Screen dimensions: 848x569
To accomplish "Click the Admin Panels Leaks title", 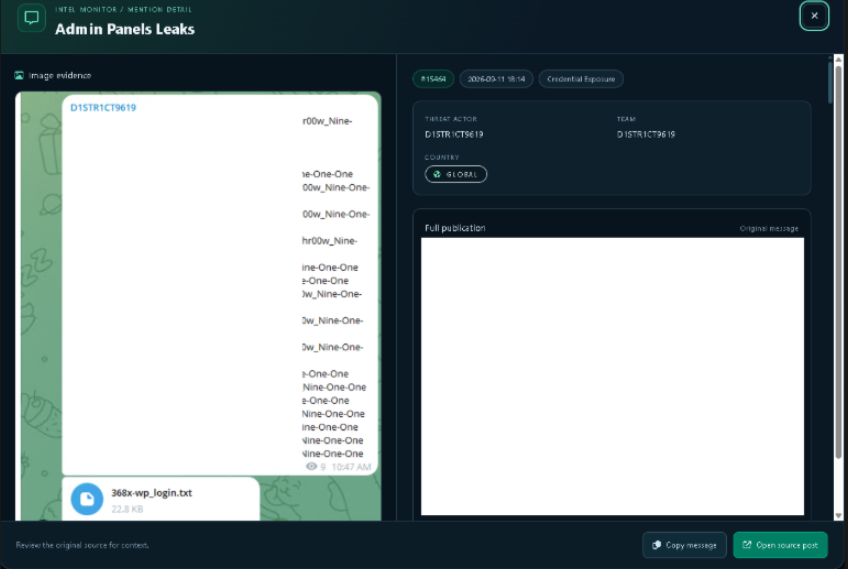I will point(125,29).
